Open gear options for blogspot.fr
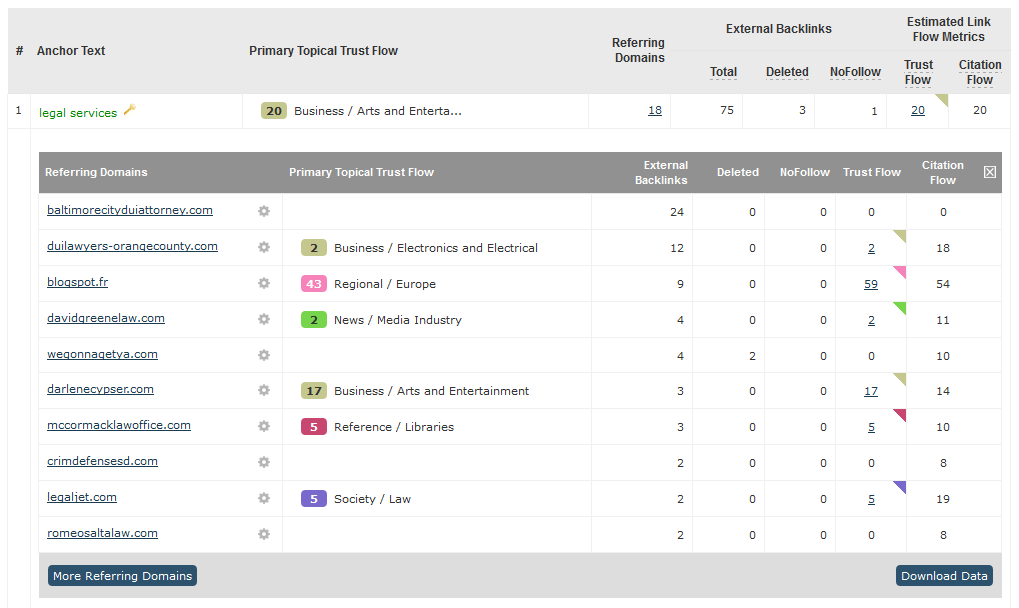The width and height of the screenshot is (1019, 608). [x=264, y=283]
